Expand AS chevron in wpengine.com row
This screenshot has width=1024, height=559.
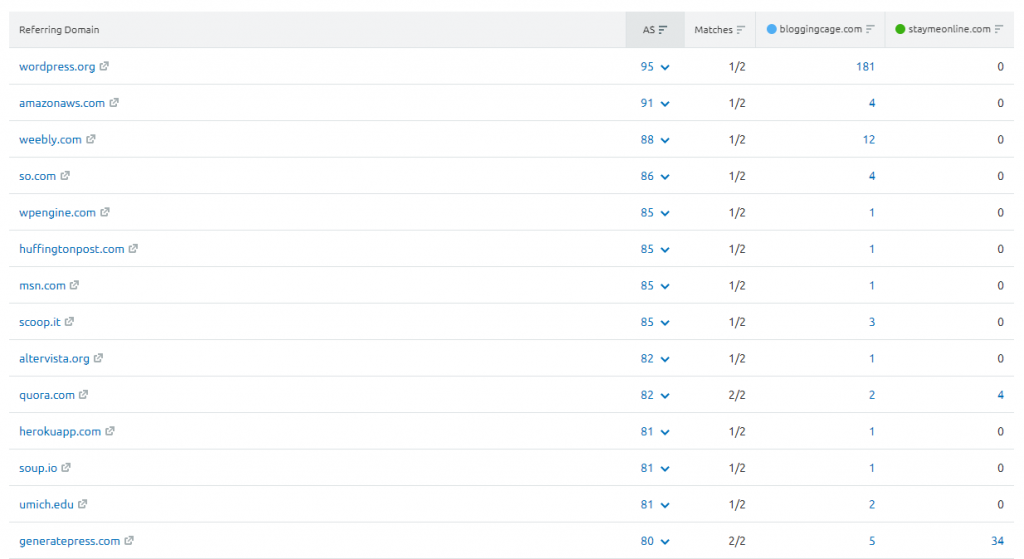[665, 214]
